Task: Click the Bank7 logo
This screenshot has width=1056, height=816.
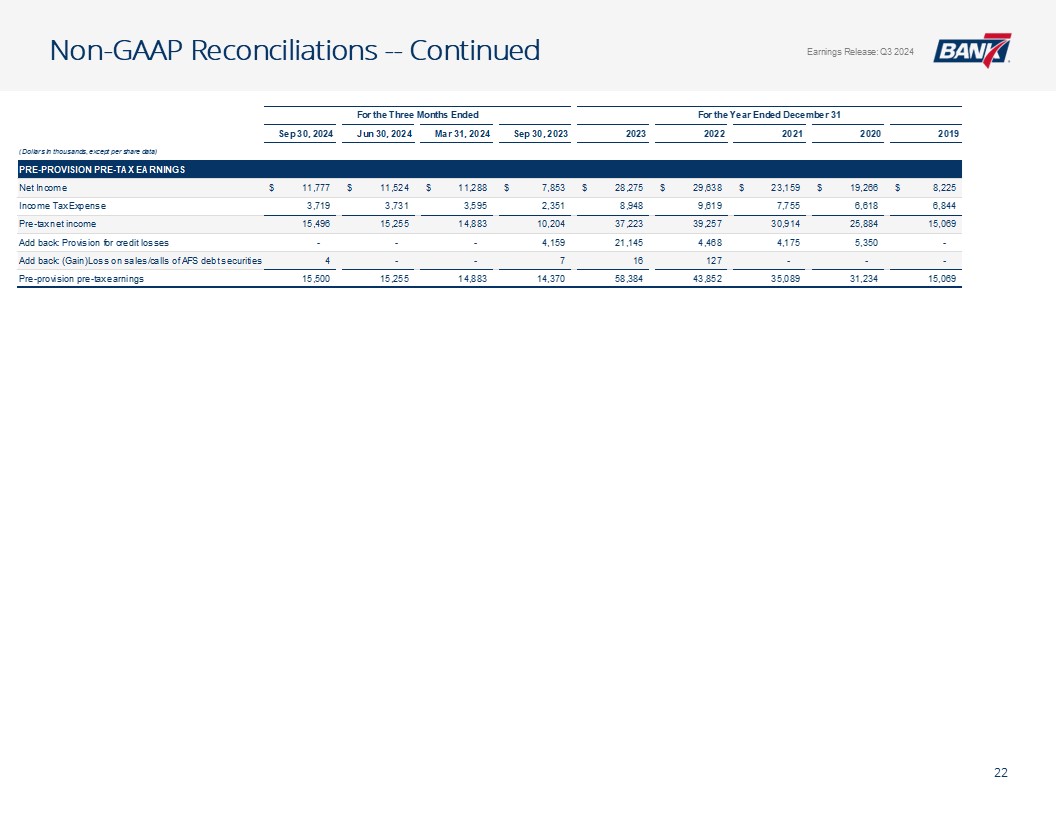Action: [972, 51]
